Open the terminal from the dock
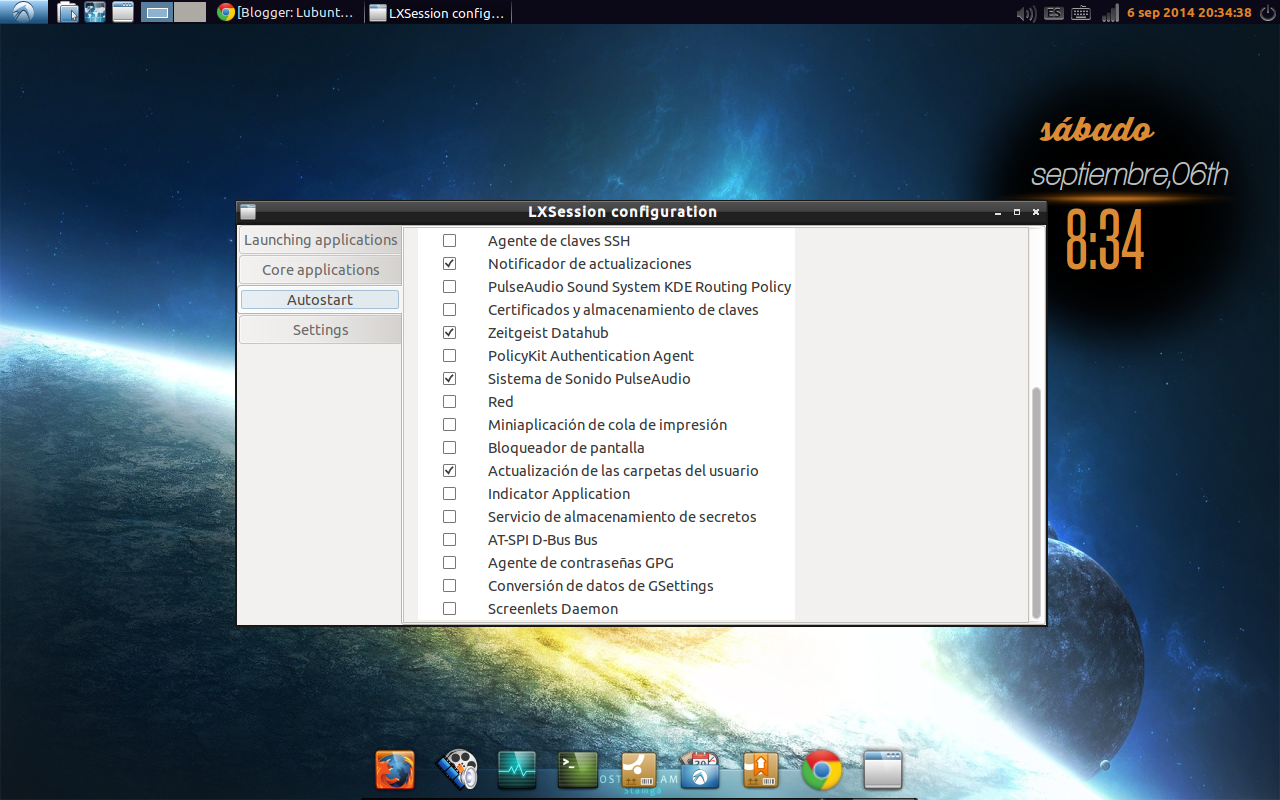This screenshot has height=800, width=1280. (x=577, y=770)
